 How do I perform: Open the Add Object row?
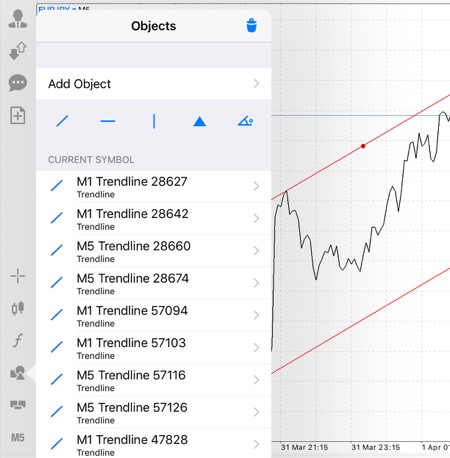click(x=154, y=84)
